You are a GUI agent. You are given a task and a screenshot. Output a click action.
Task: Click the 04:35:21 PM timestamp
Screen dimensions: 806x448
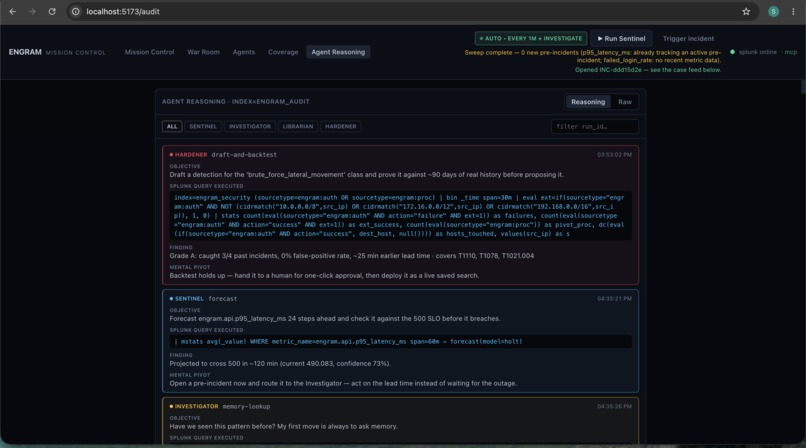[614, 298]
